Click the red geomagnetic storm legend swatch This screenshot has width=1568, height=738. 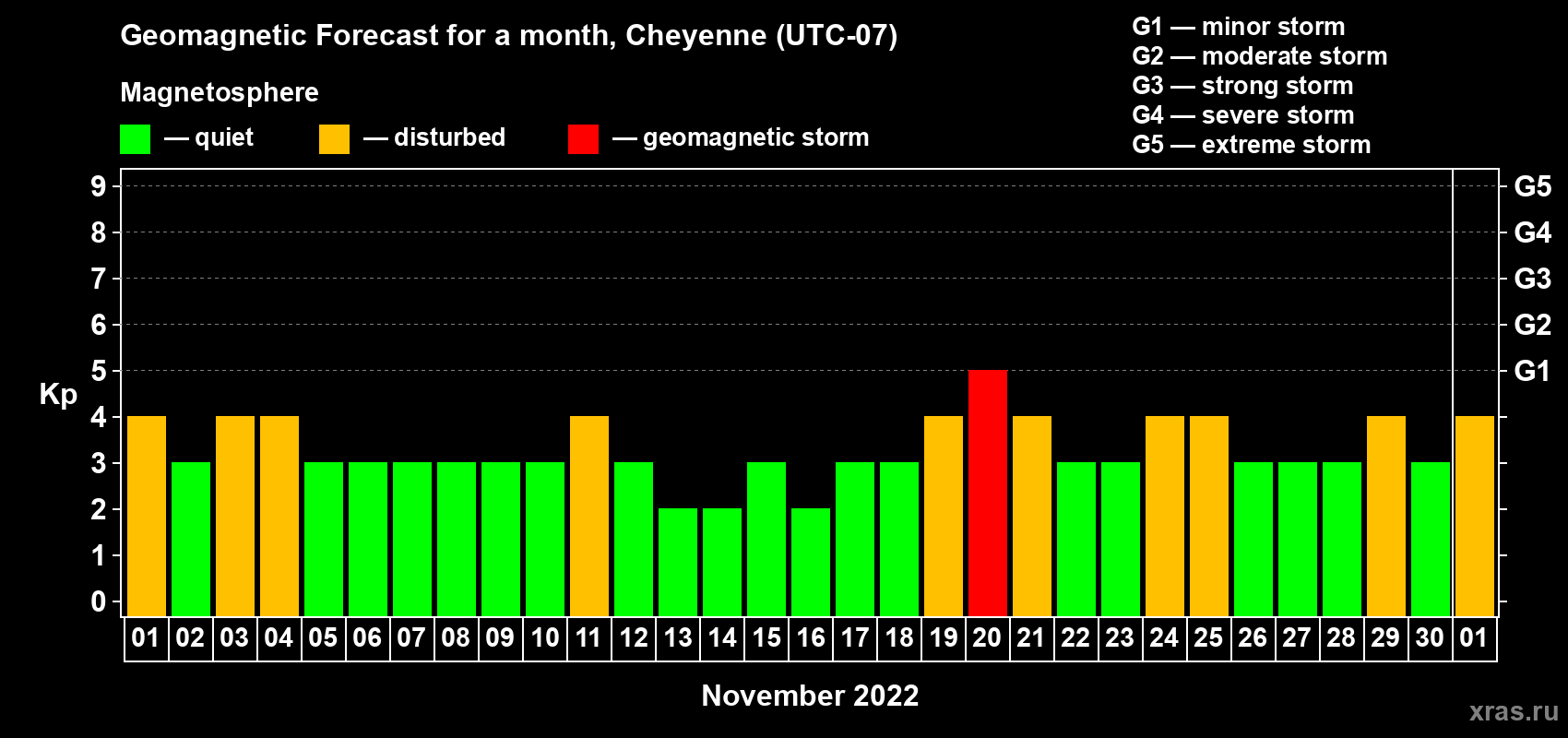(x=583, y=139)
